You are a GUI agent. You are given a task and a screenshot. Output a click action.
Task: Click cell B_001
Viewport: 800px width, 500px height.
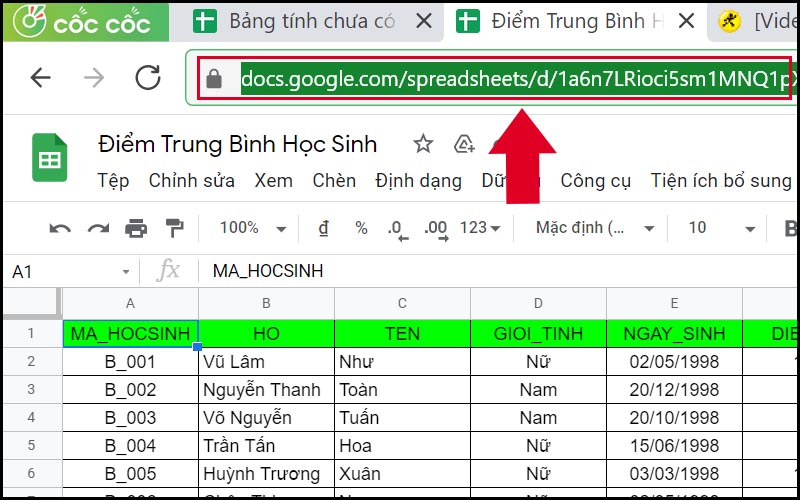tap(130, 362)
